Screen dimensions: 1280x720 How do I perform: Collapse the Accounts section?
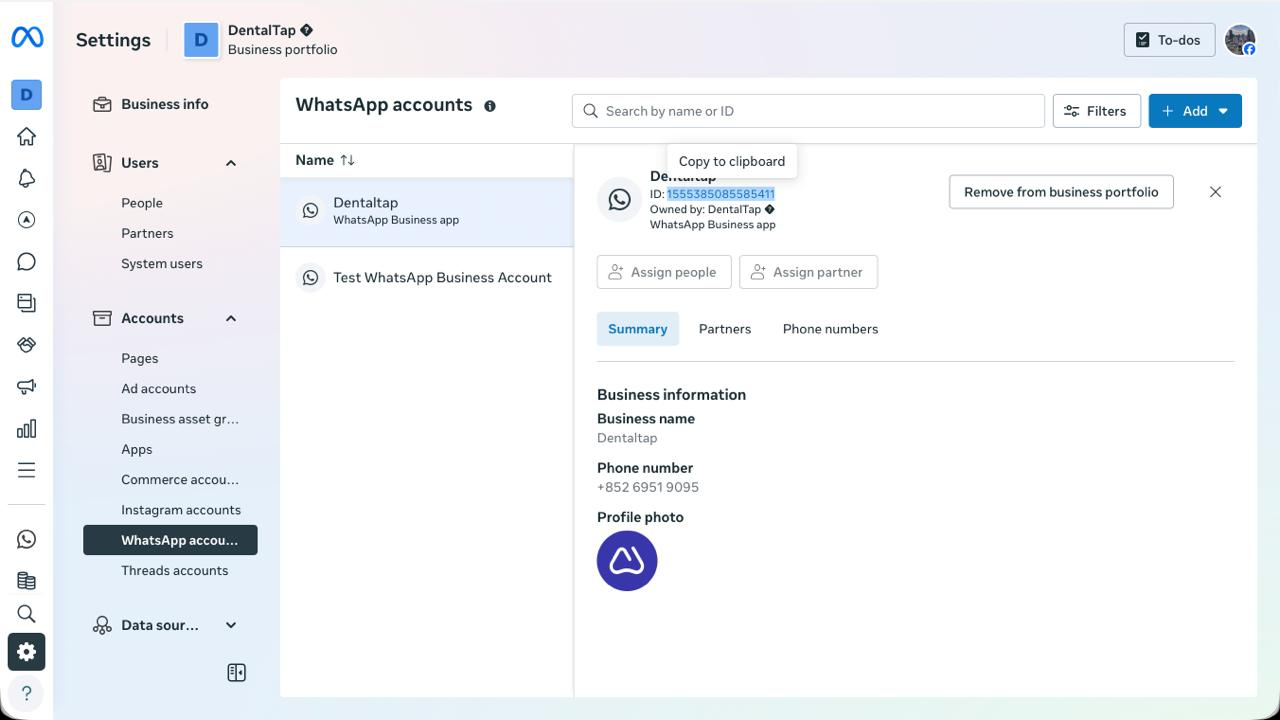point(231,318)
